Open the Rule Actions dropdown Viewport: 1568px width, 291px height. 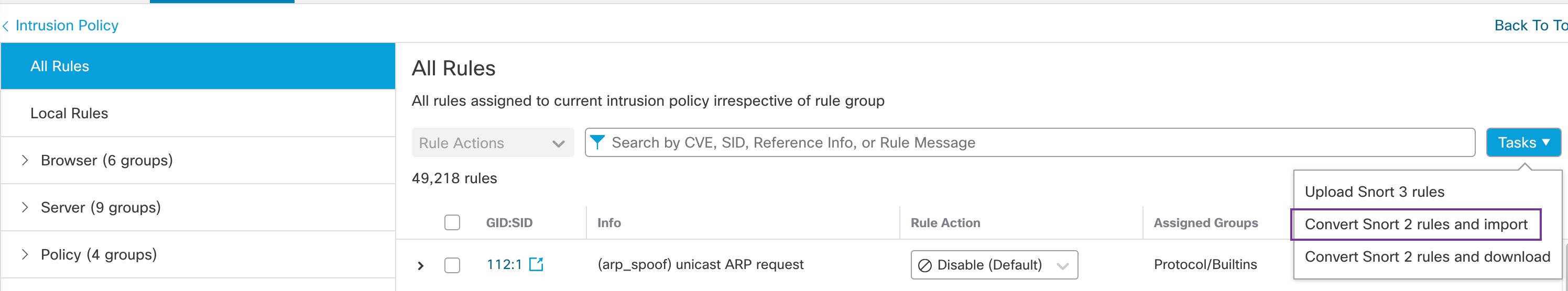493,143
